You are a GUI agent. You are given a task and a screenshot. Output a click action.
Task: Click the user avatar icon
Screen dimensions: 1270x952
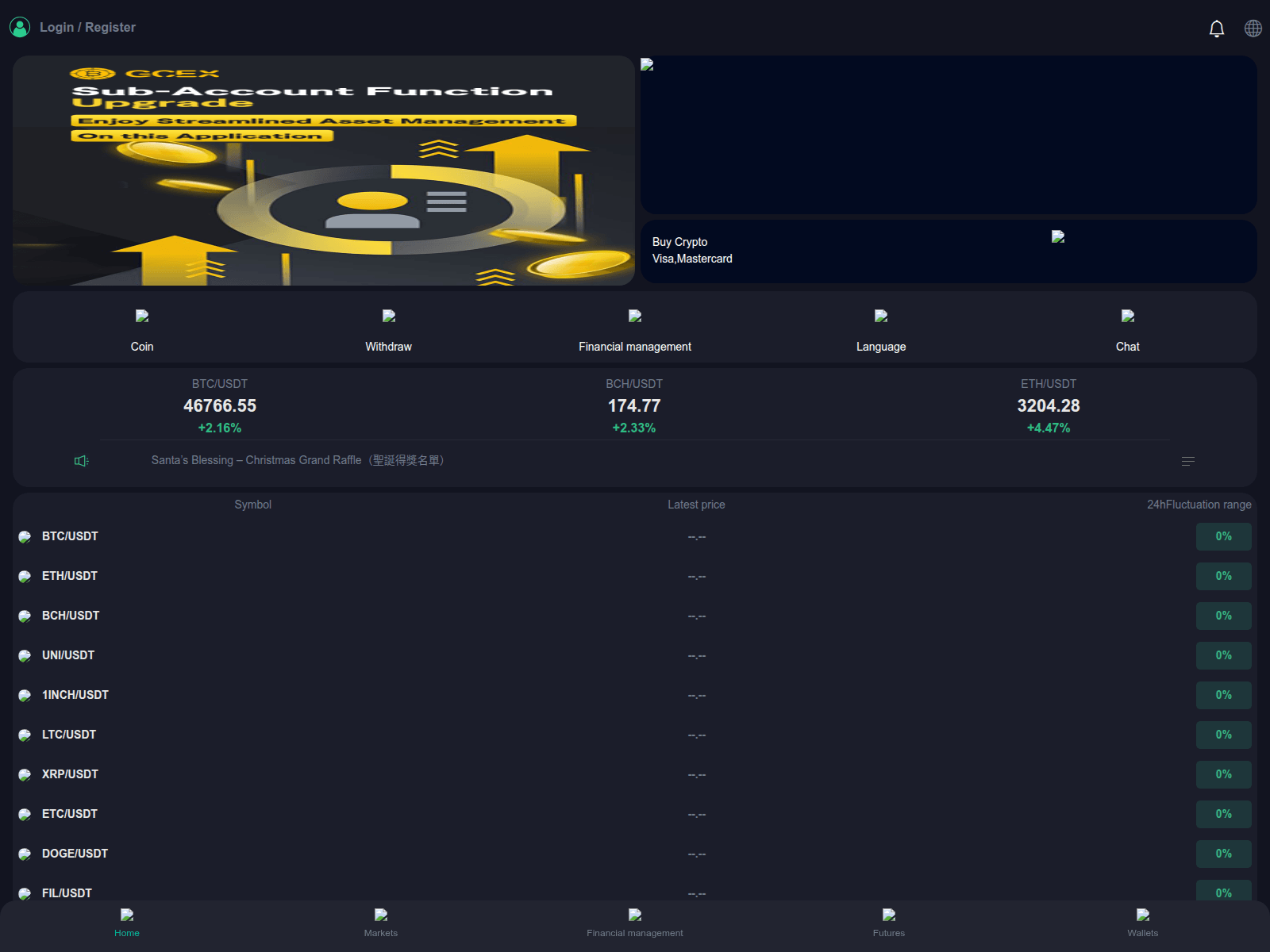(20, 28)
